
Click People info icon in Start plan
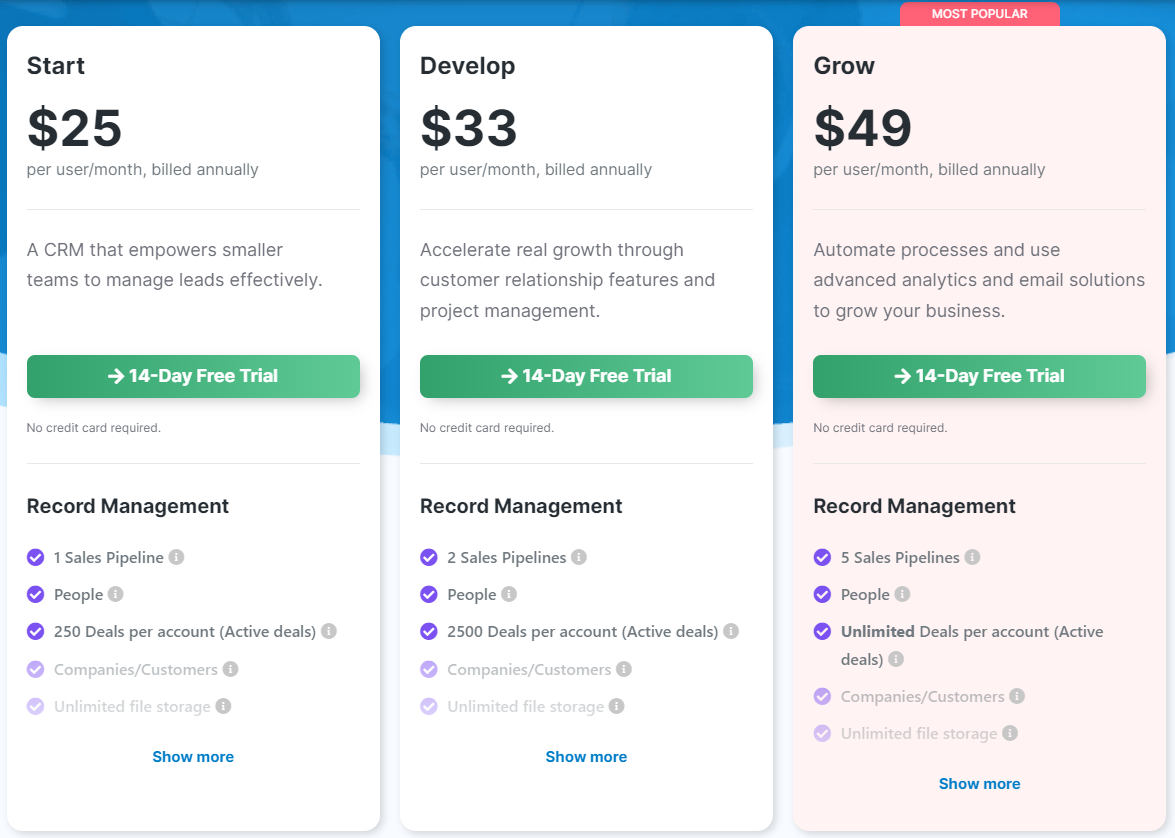click(x=116, y=594)
